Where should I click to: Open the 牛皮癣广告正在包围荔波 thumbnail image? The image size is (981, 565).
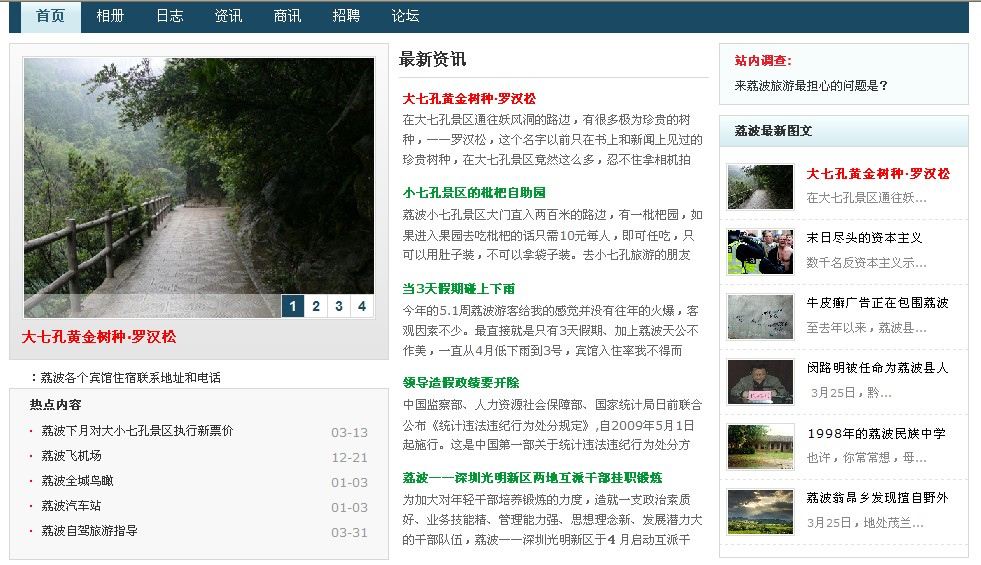click(760, 316)
